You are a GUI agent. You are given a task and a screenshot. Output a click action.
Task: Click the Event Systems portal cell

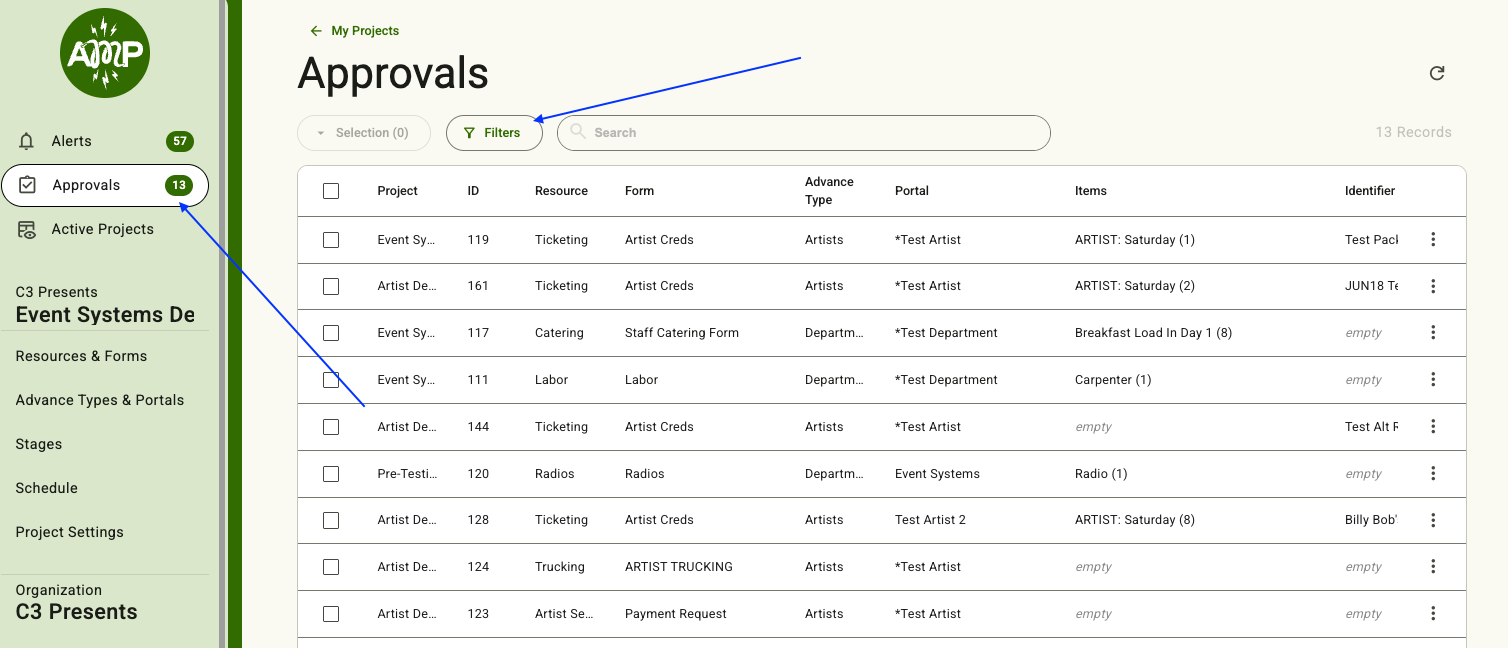tap(937, 474)
